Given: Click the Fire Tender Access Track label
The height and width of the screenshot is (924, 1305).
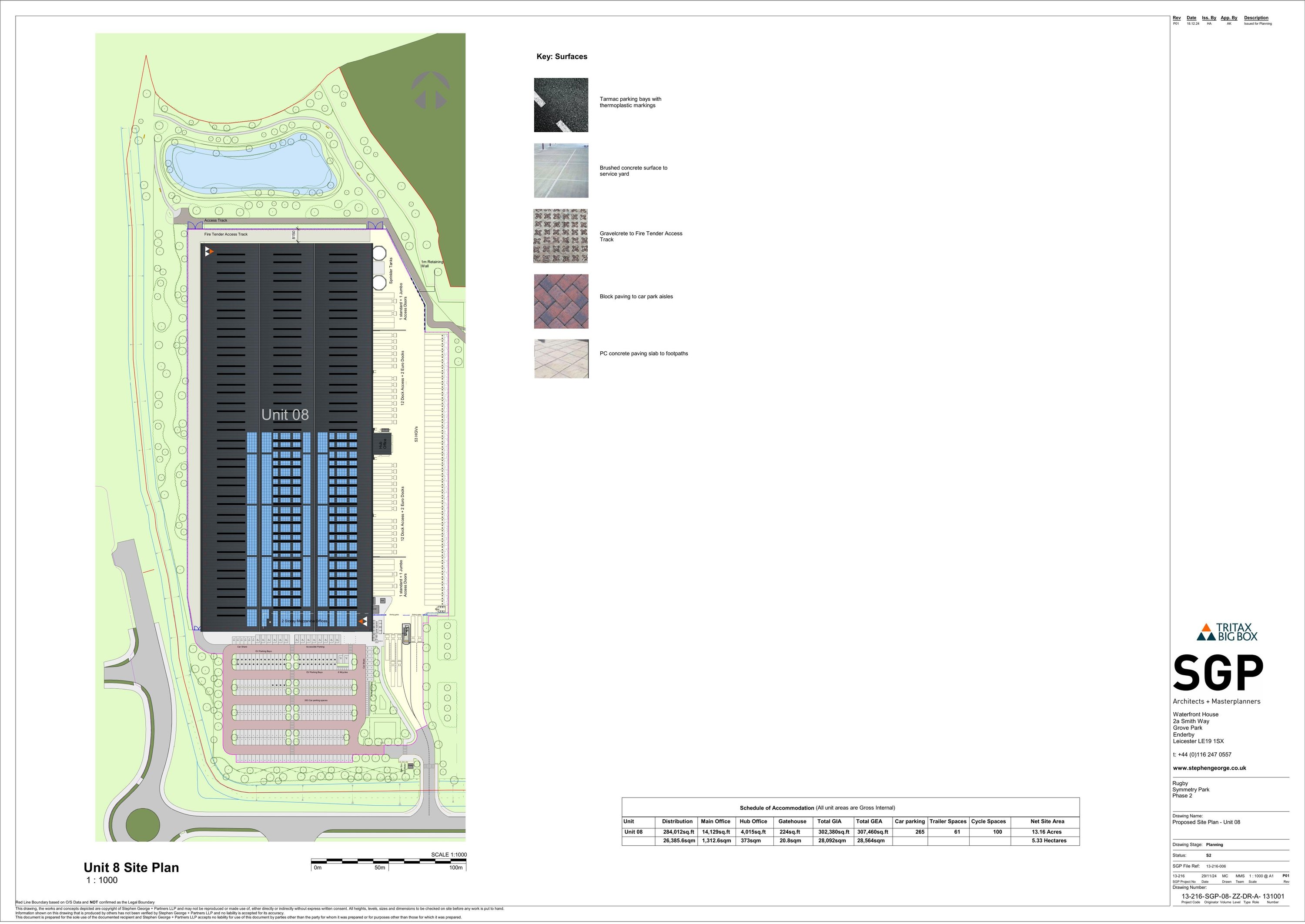Looking at the screenshot, I should click(x=226, y=234).
